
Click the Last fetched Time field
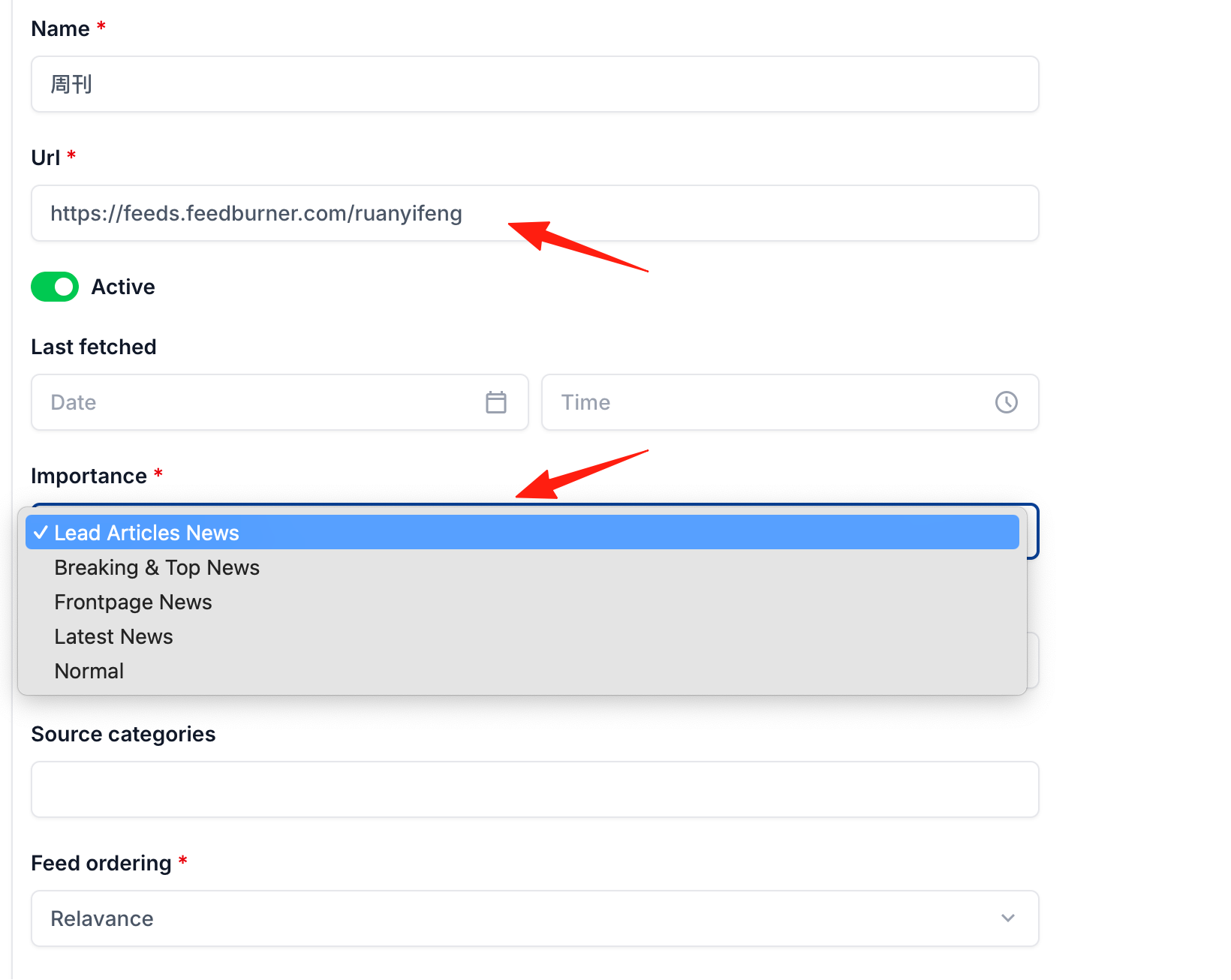(790, 402)
